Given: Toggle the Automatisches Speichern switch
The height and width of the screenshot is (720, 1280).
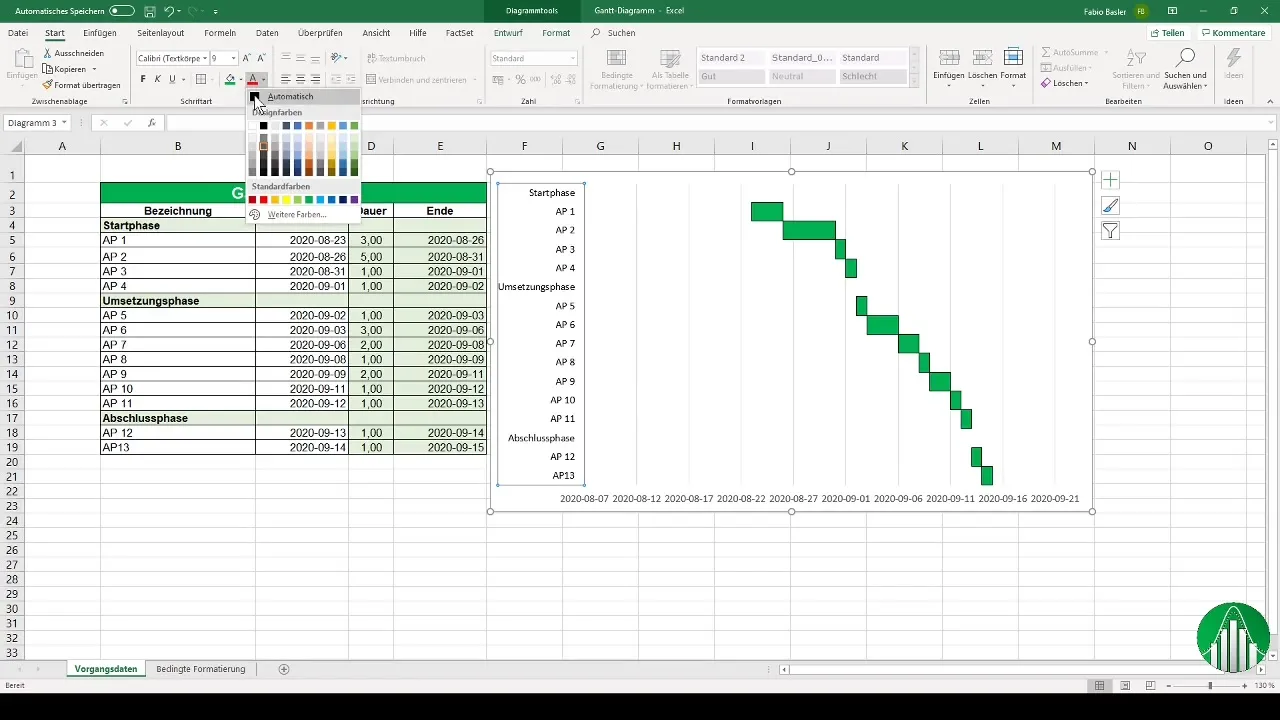Looking at the screenshot, I should tap(121, 11).
